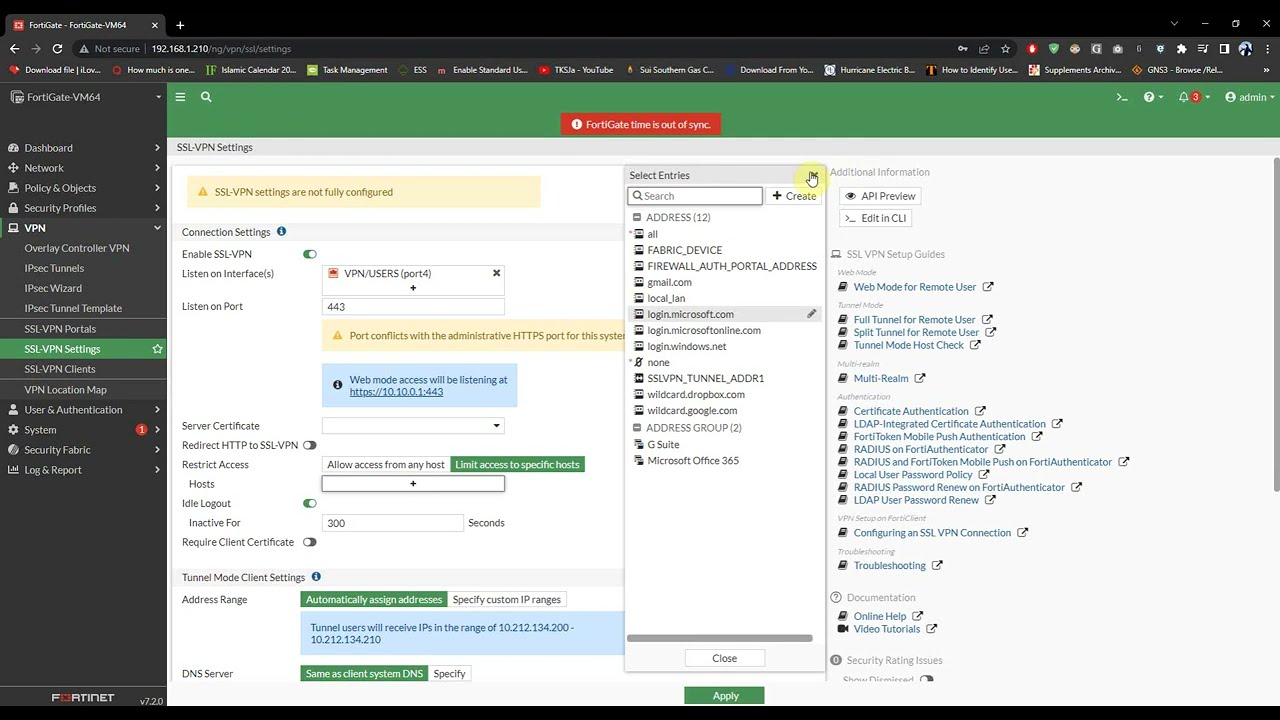
Task: Collapse the ADDRESS GROUP (2) section
Action: (637, 427)
